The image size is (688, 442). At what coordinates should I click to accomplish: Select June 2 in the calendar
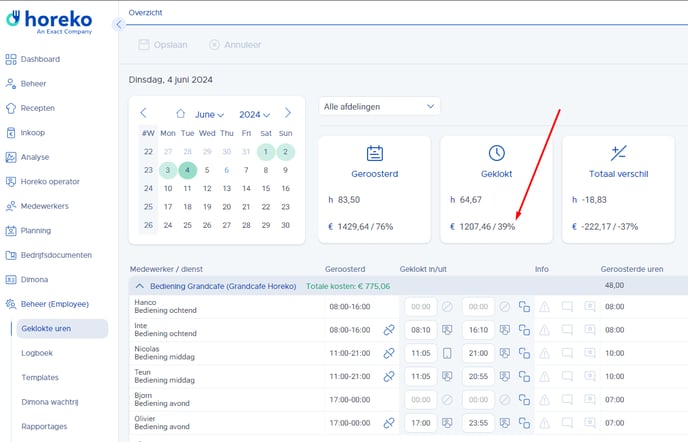point(286,152)
